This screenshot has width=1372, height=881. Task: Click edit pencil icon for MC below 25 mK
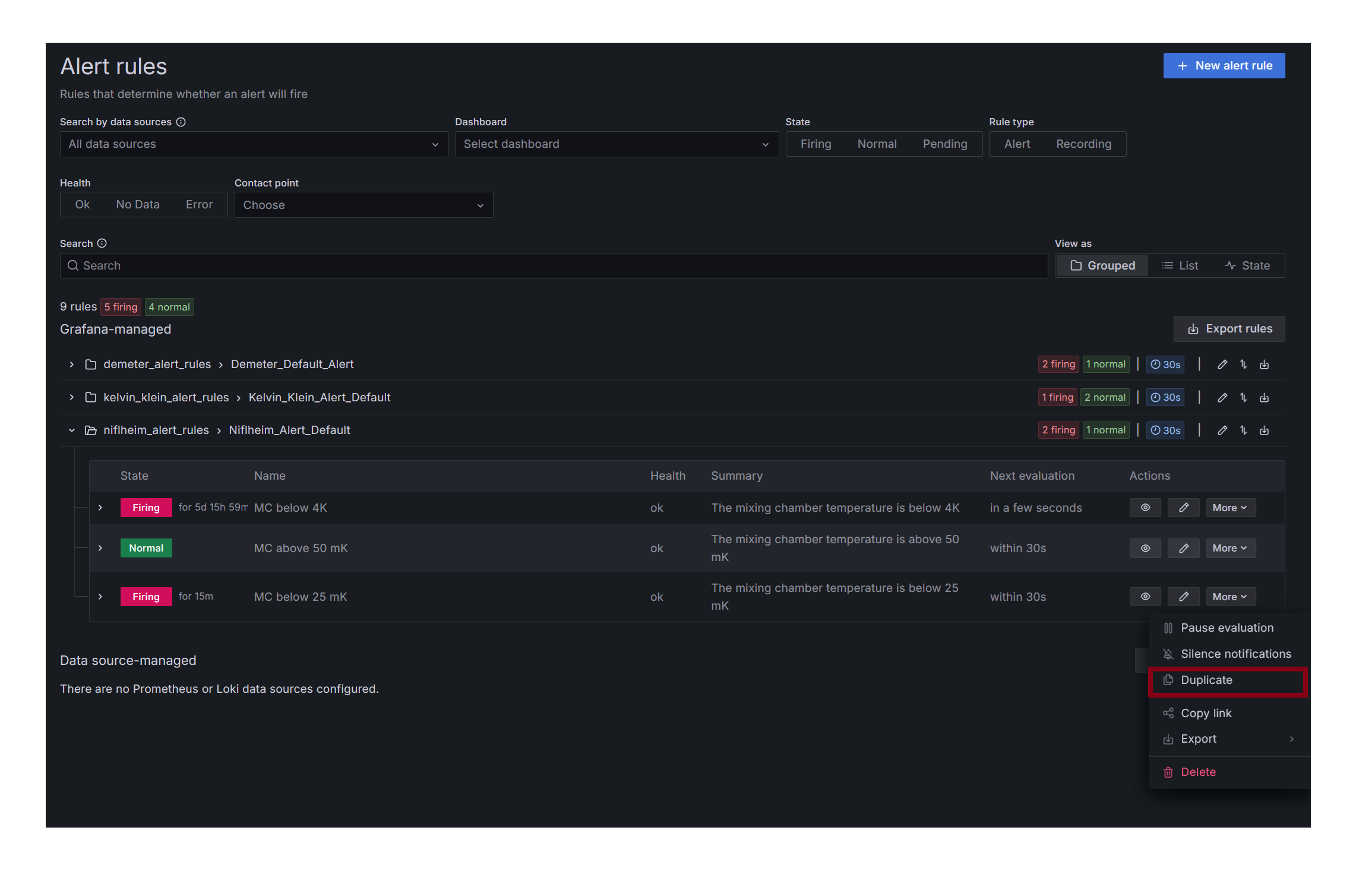(1183, 597)
